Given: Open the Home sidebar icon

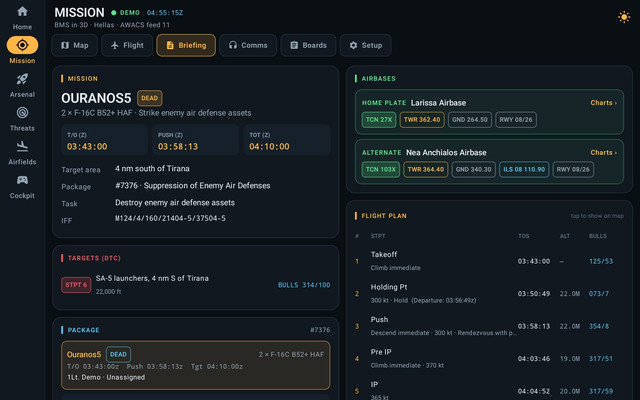Looking at the screenshot, I should click(x=22, y=11).
